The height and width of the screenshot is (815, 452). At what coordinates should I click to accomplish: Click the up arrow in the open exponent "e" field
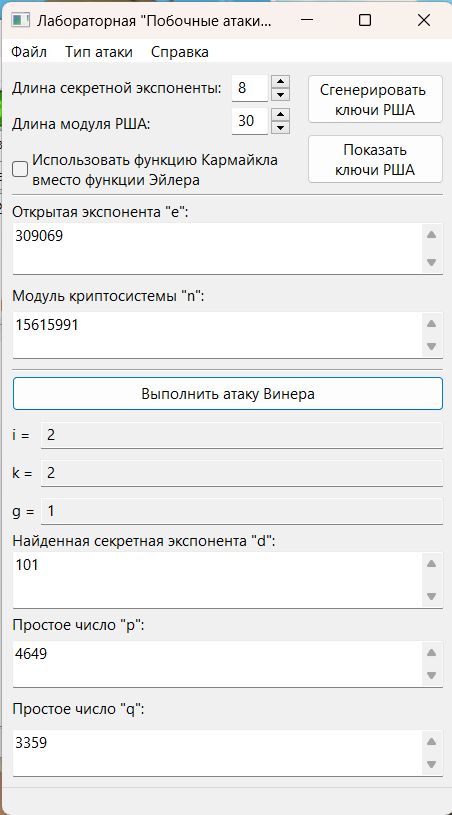pyautogui.click(x=431, y=235)
